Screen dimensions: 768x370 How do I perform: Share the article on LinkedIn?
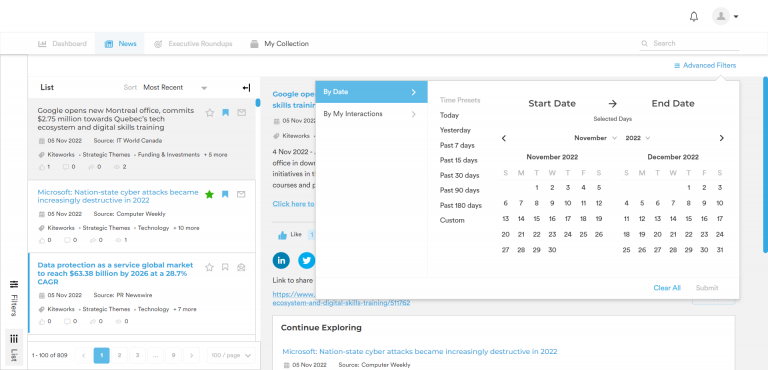click(x=281, y=261)
